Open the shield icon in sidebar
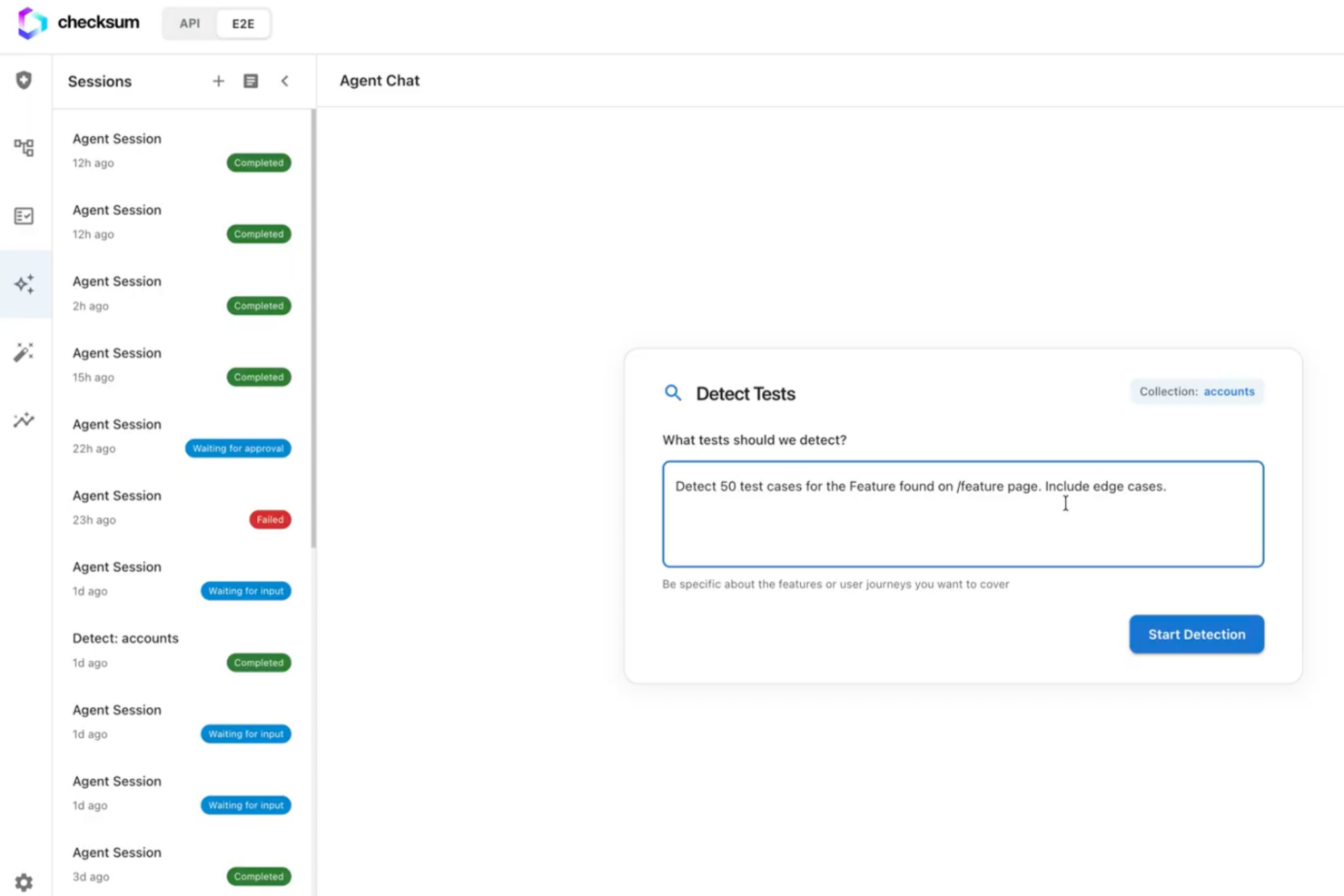Viewport: 1344px width, 896px height. point(25,81)
